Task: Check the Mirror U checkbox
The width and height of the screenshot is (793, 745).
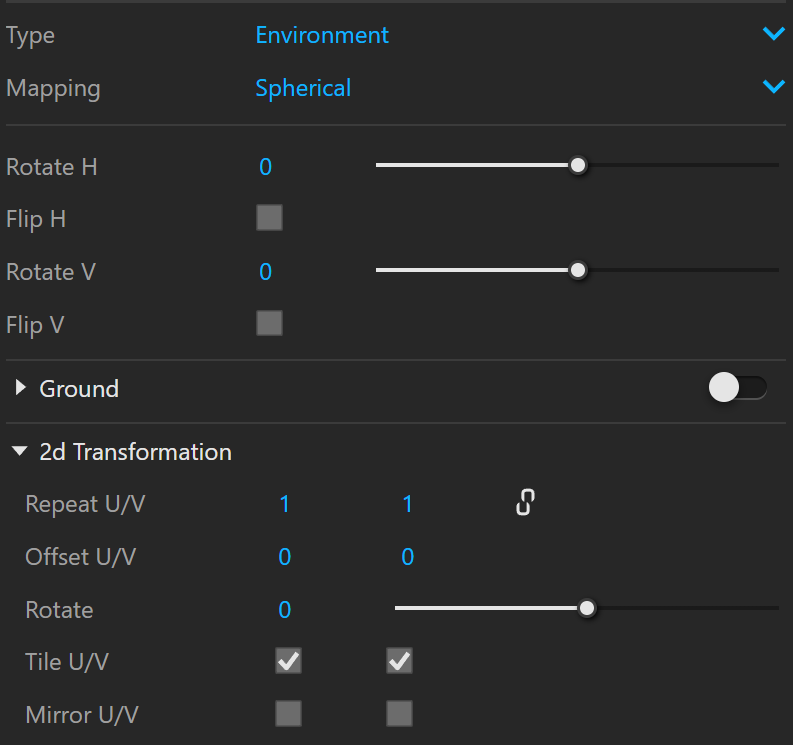Action: (x=288, y=714)
